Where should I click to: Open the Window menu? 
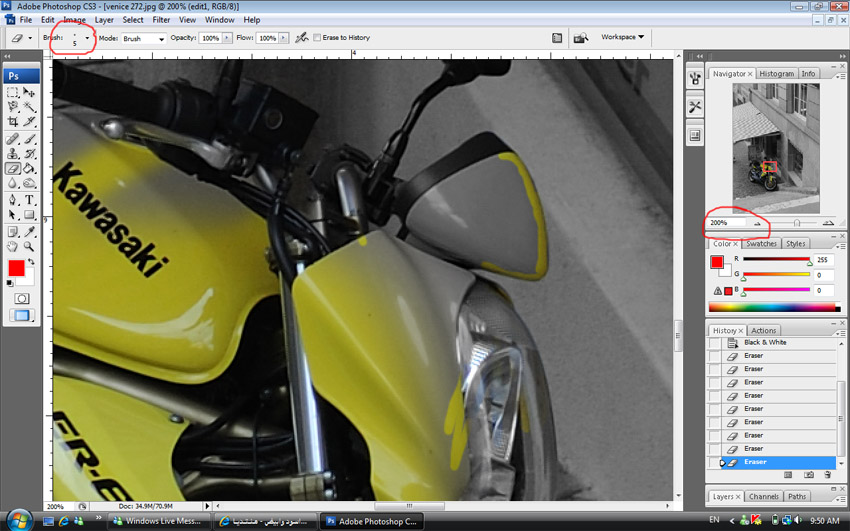(220, 20)
